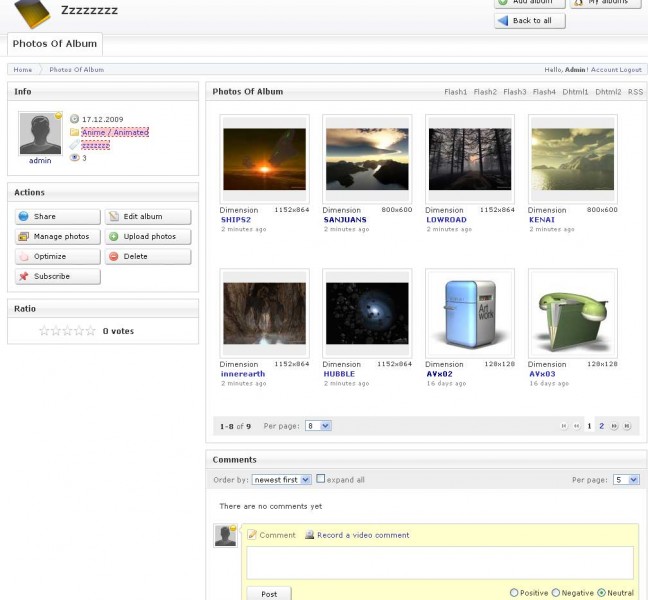Click the Comment pencil icon
Viewport: 648px width, 600px height.
pos(252,535)
